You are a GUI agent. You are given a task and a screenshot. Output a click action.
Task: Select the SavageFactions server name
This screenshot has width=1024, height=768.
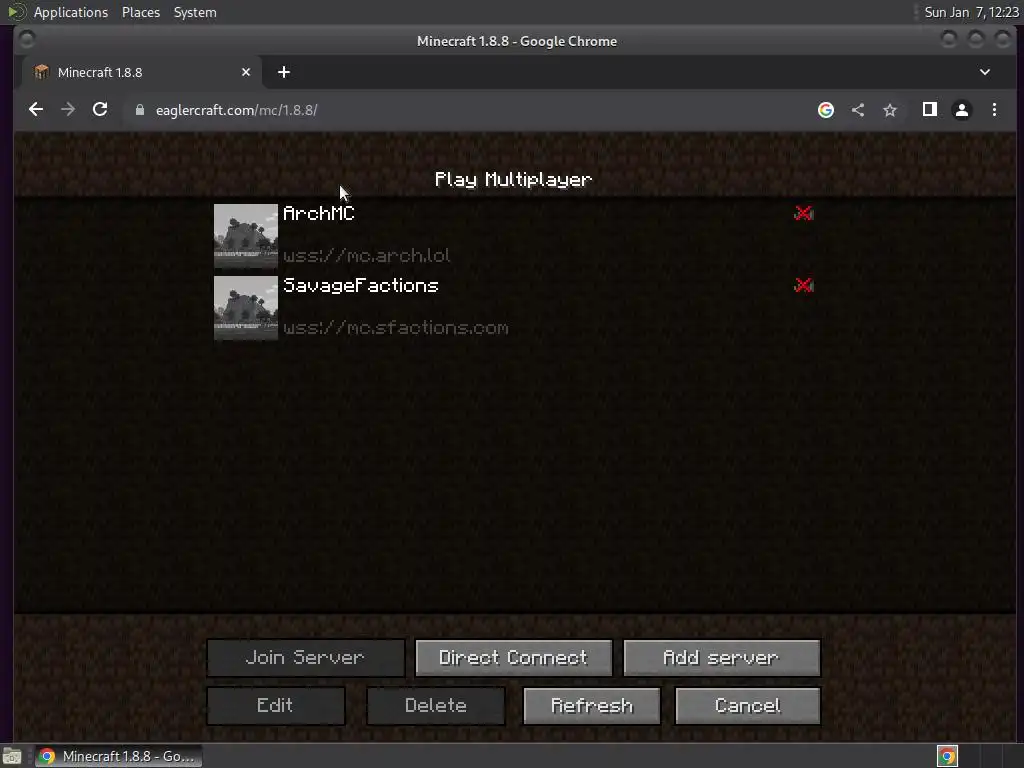[360, 285]
